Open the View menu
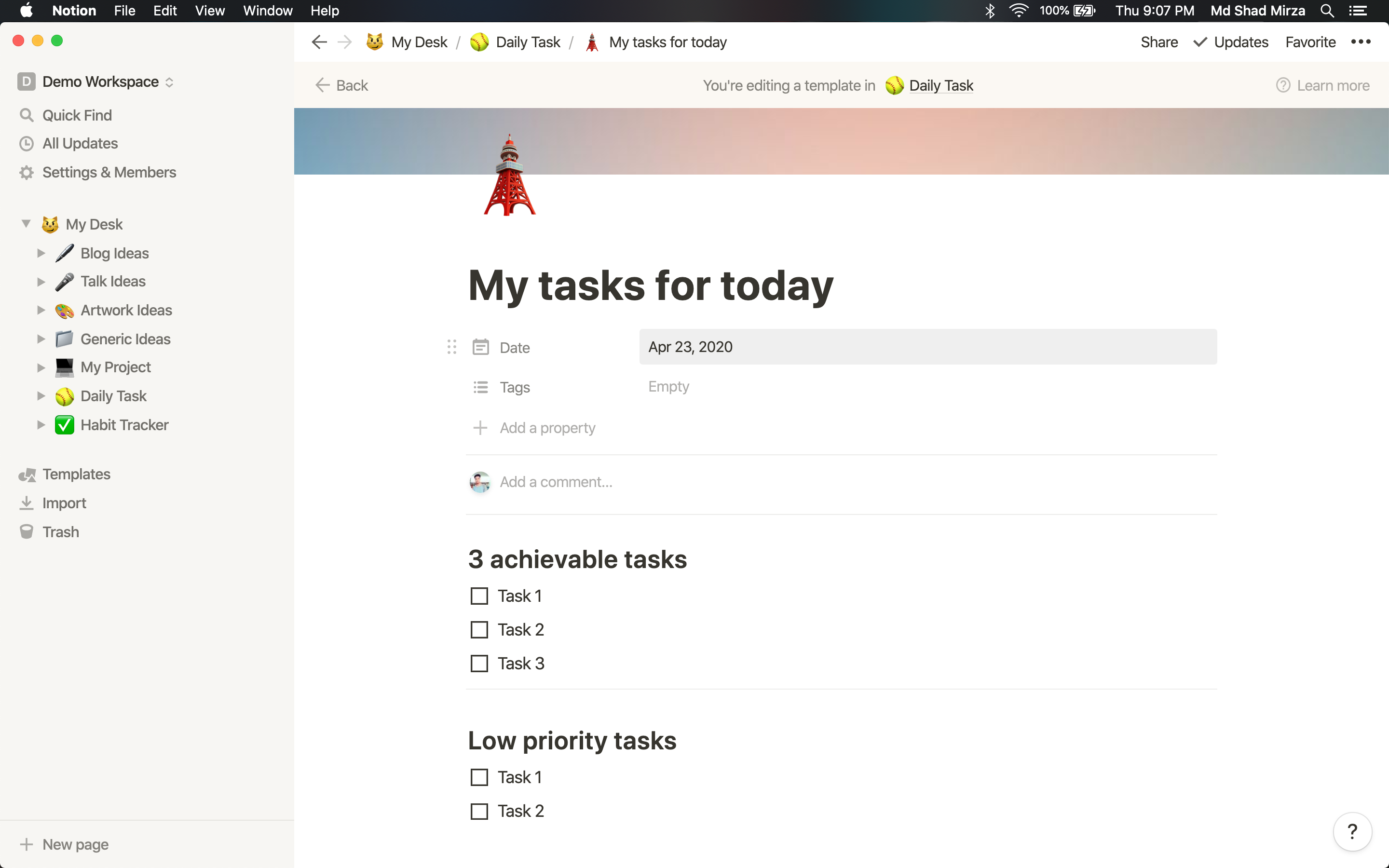Image resolution: width=1389 pixels, height=868 pixels. [x=209, y=10]
